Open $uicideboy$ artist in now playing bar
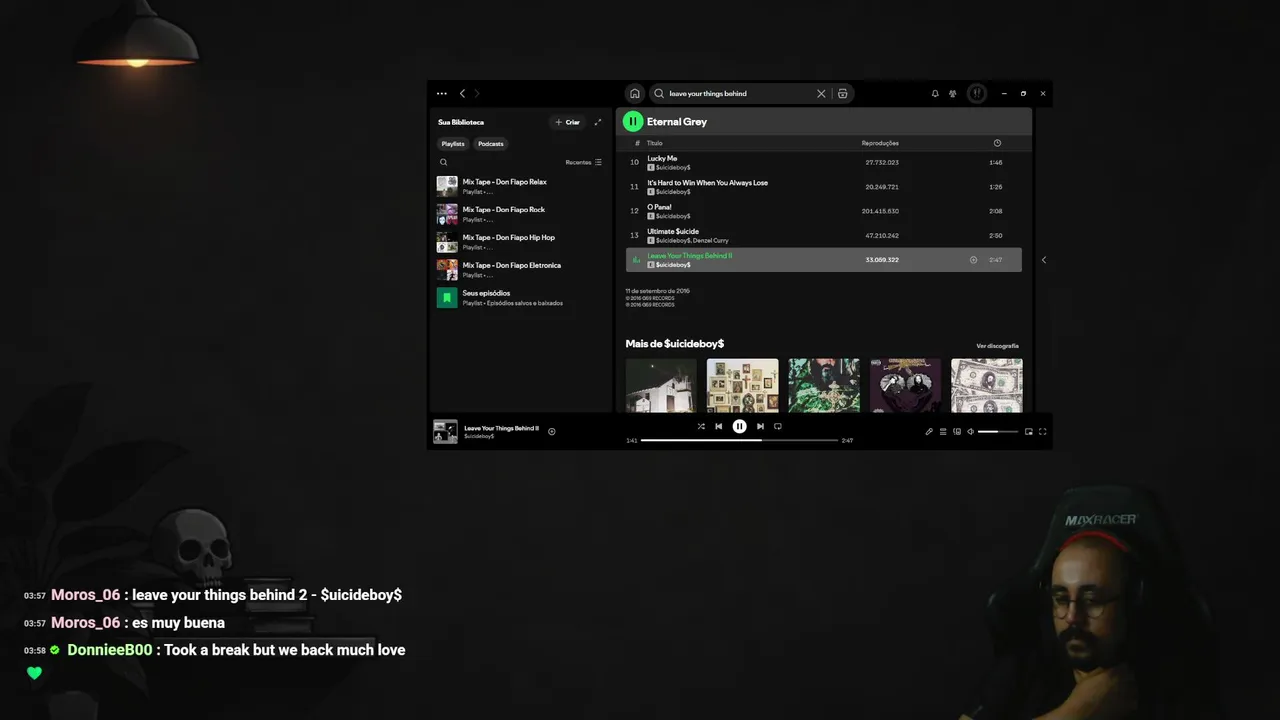 [x=479, y=436]
